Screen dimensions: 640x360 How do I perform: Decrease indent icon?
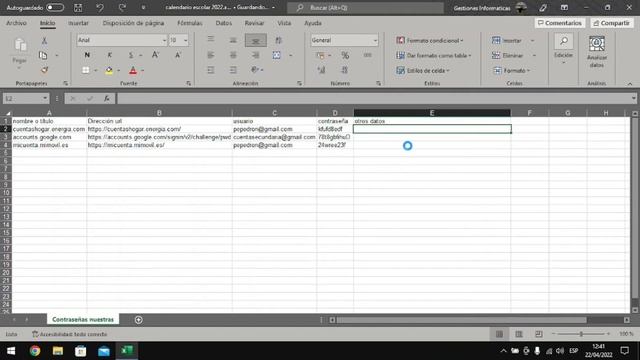pyautogui.click(x=211, y=70)
